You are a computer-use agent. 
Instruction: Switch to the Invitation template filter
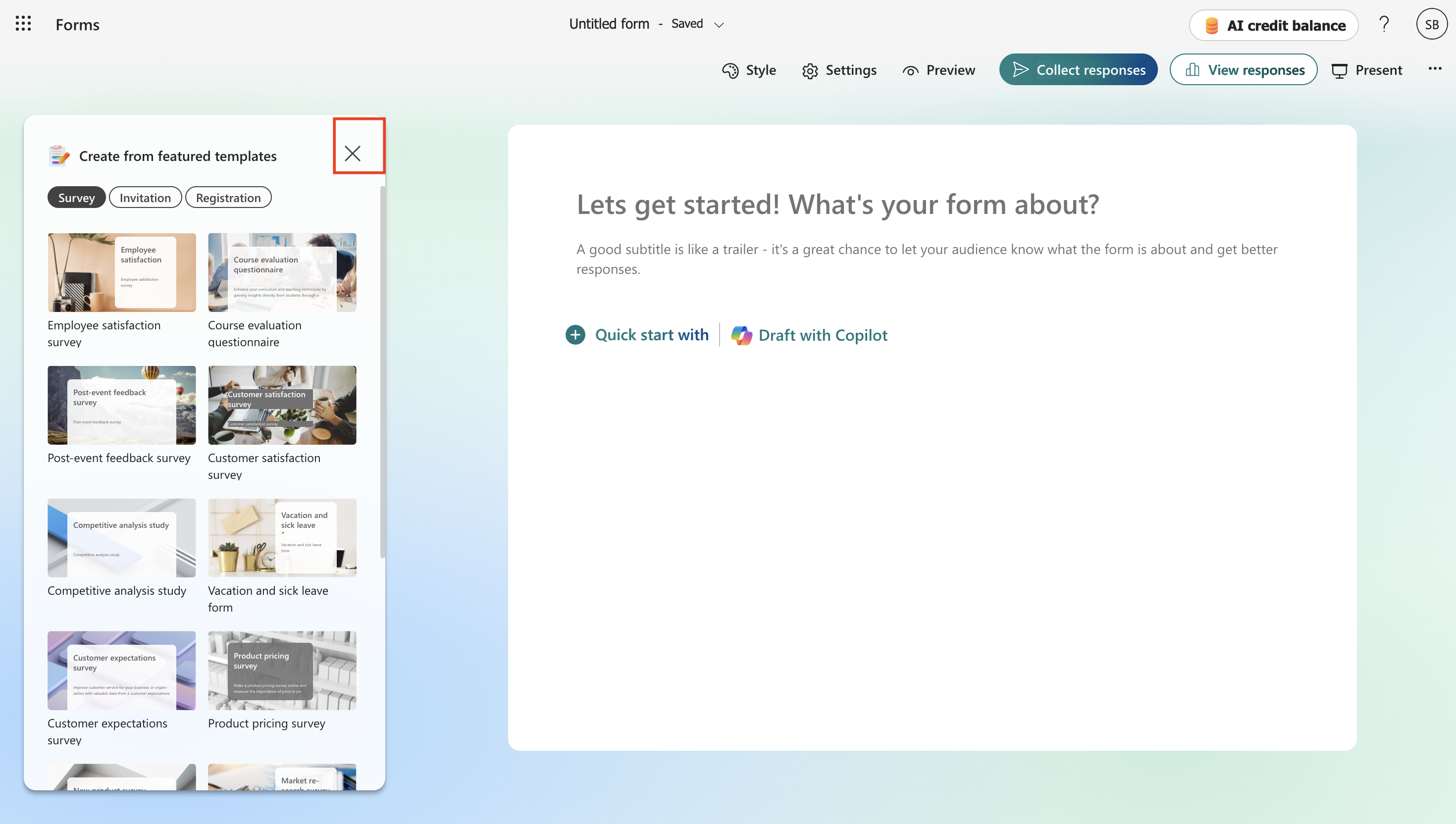(x=145, y=197)
